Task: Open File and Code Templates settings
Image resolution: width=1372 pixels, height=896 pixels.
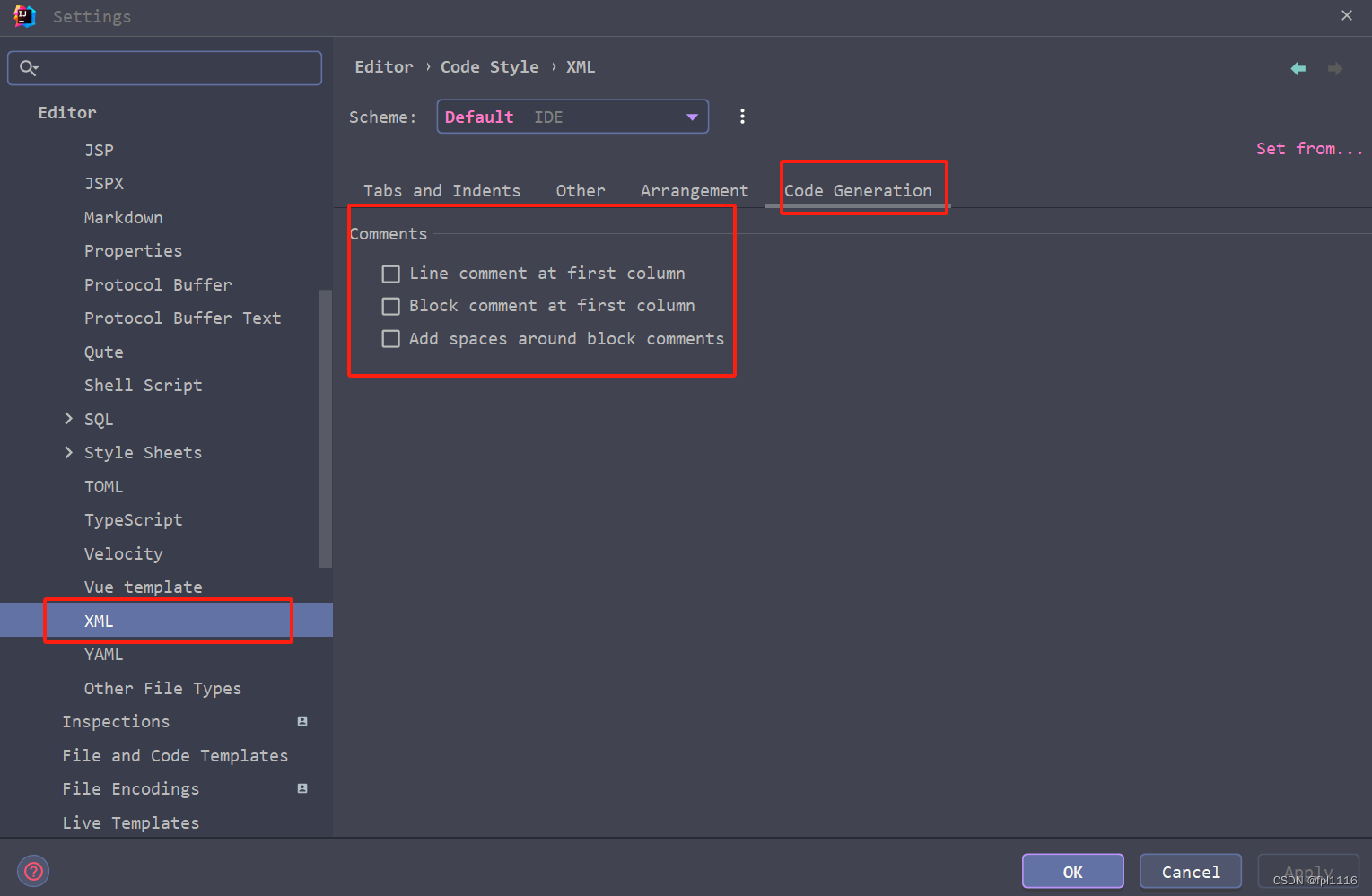Action: coord(175,755)
